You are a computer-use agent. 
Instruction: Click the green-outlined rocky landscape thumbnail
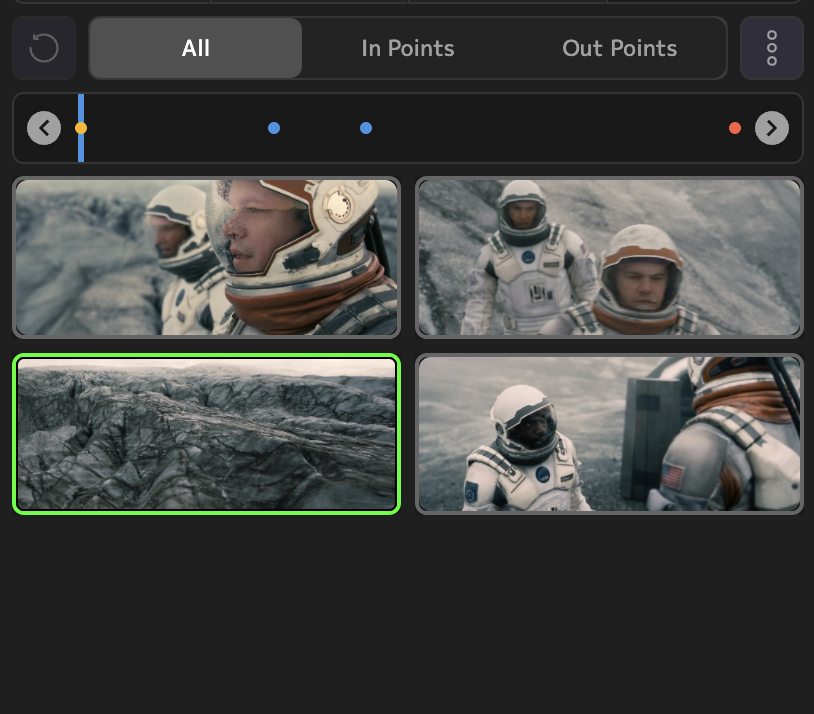click(x=206, y=434)
